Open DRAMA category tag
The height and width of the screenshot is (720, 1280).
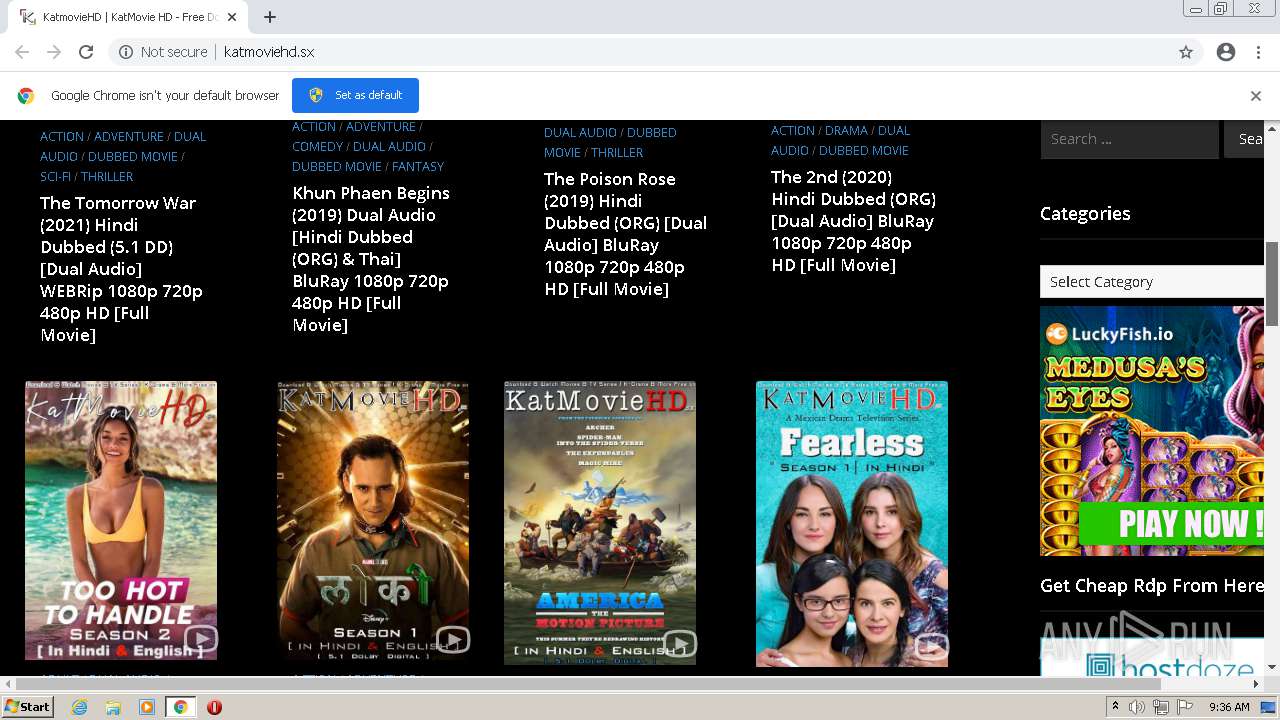coord(846,131)
